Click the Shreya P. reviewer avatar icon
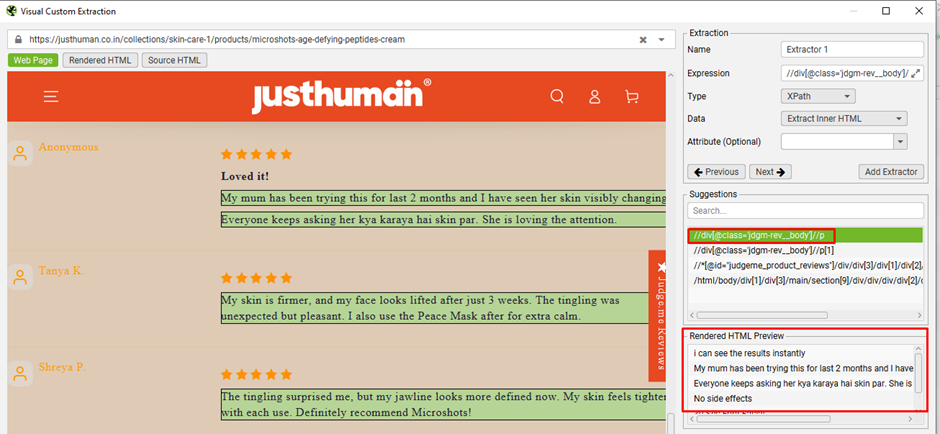The image size is (940, 434). 20,373
